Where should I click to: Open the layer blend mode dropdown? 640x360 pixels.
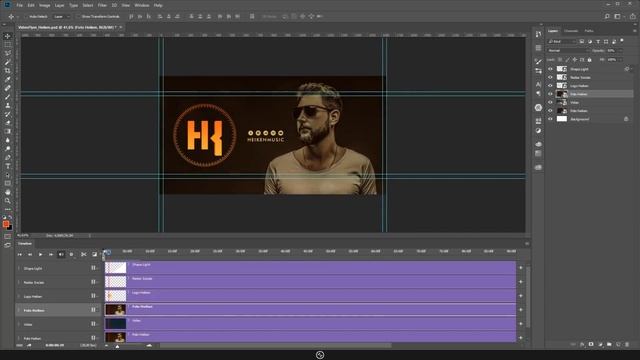click(568, 51)
